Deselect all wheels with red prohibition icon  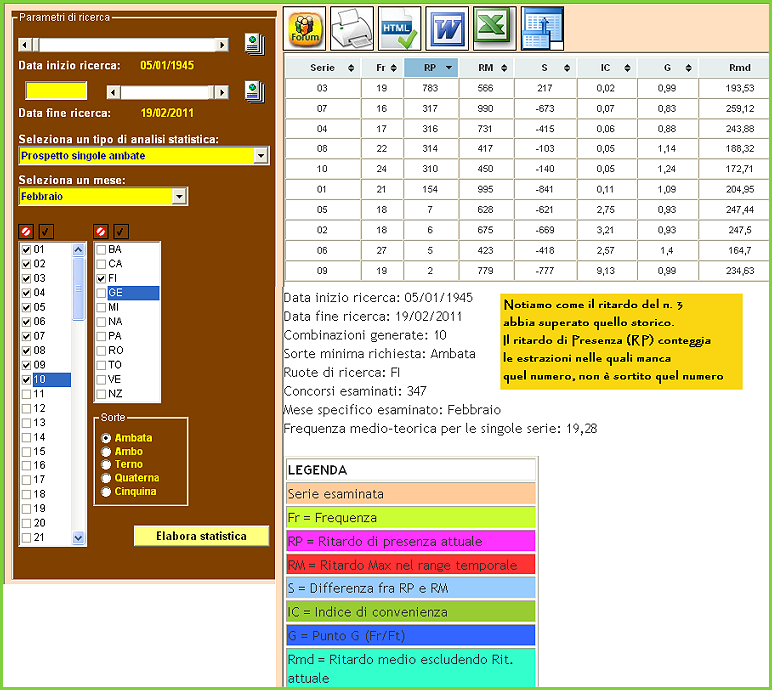tap(101, 231)
